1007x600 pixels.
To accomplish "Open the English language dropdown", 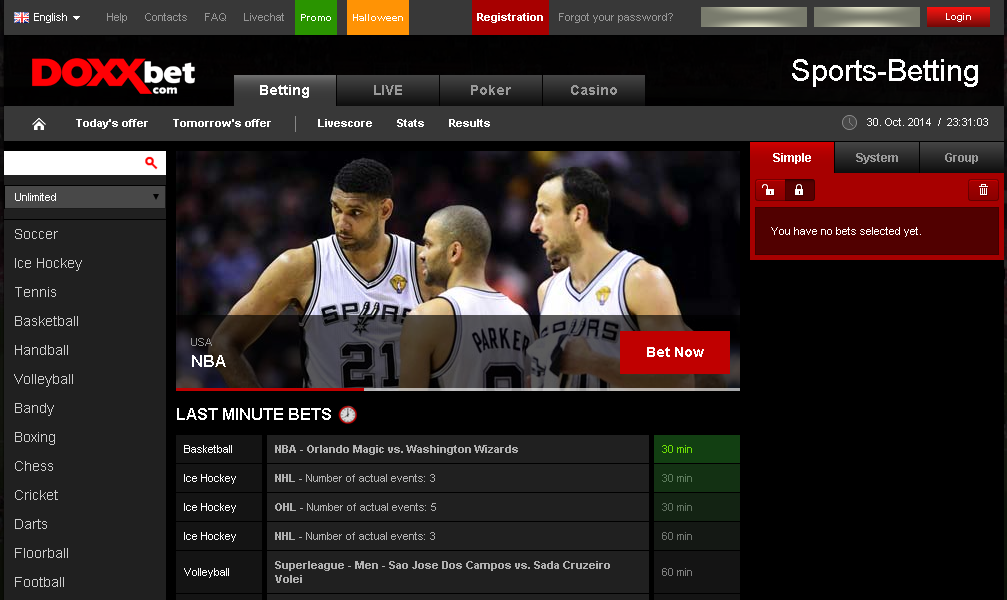I will [x=47, y=17].
